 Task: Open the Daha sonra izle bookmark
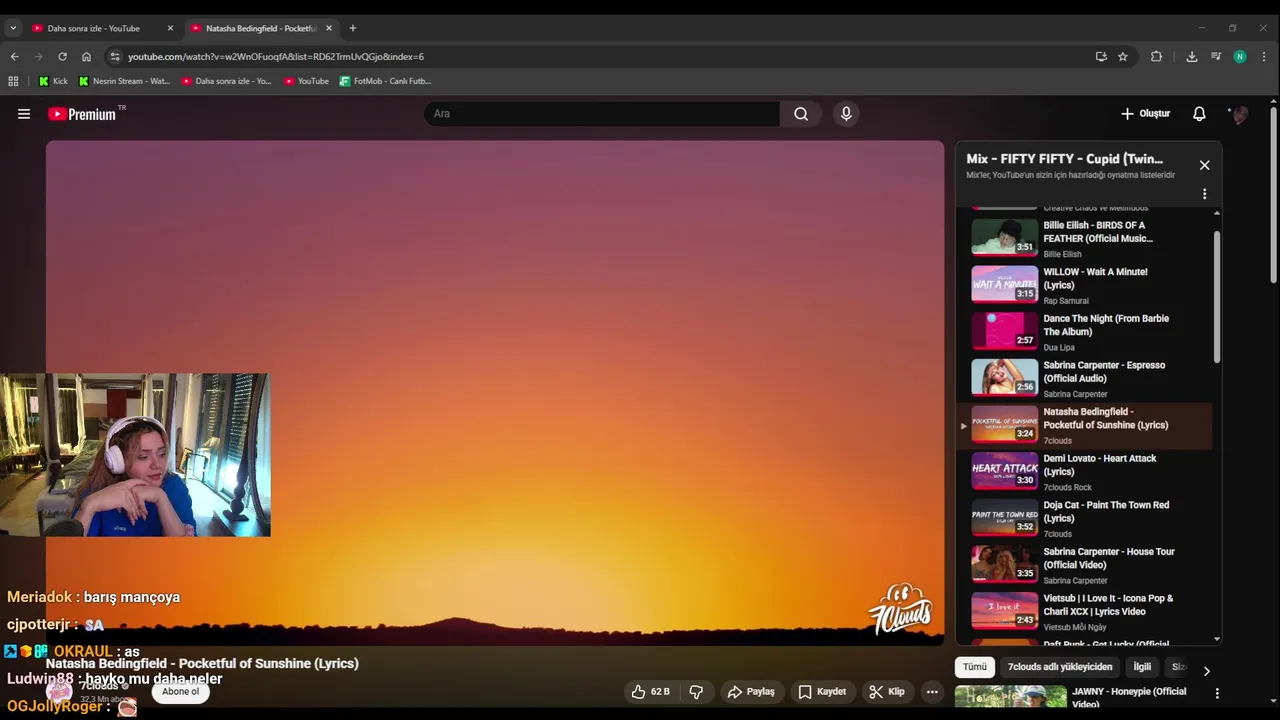226,81
